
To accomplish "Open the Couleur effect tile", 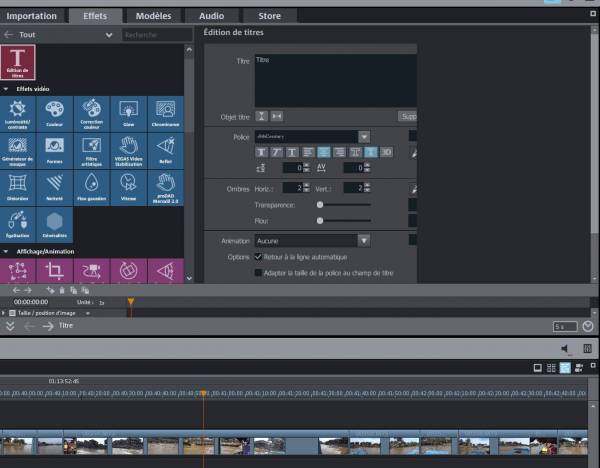I will [54, 111].
